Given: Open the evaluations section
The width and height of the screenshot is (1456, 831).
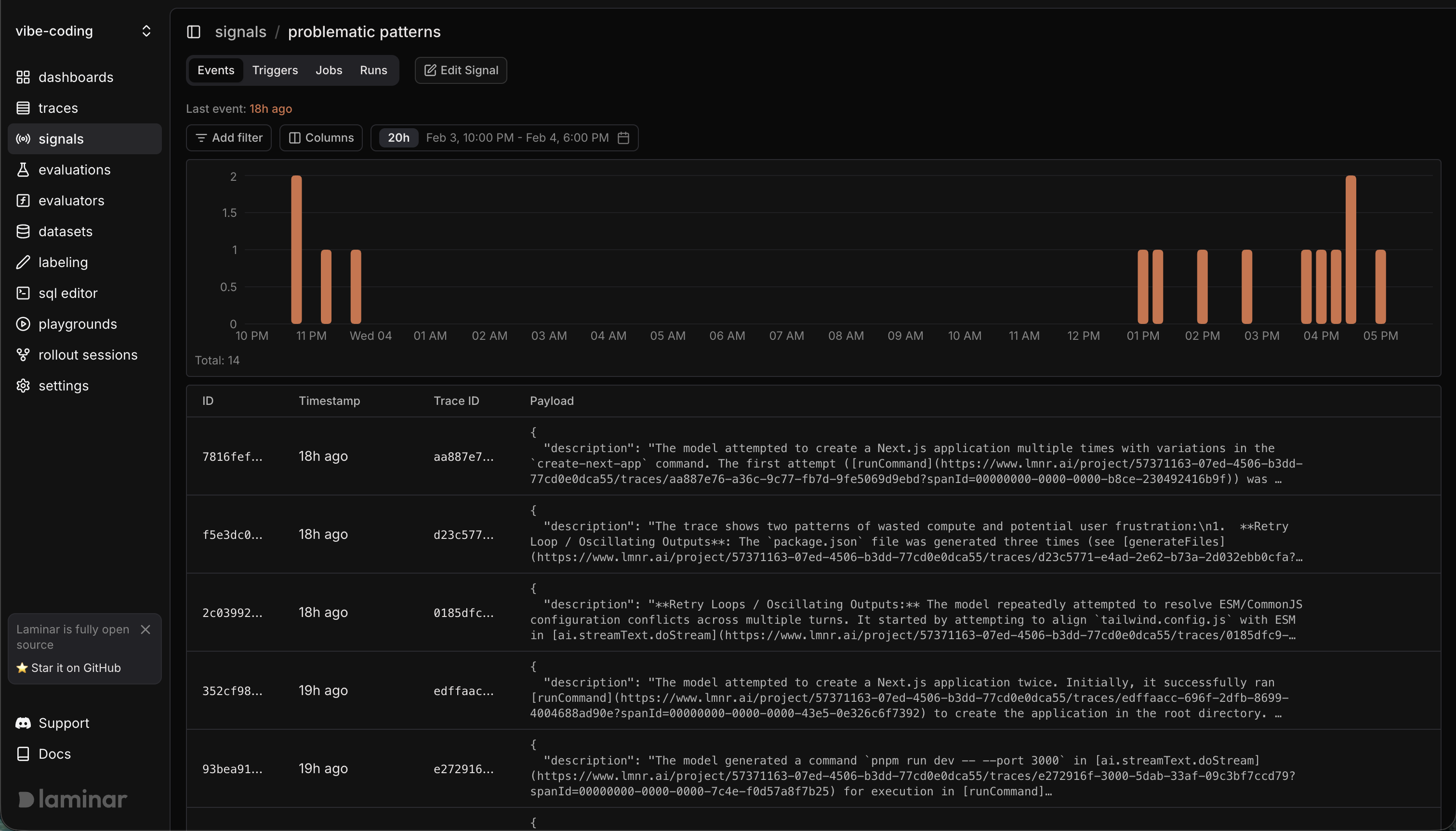Looking at the screenshot, I should [x=75, y=170].
